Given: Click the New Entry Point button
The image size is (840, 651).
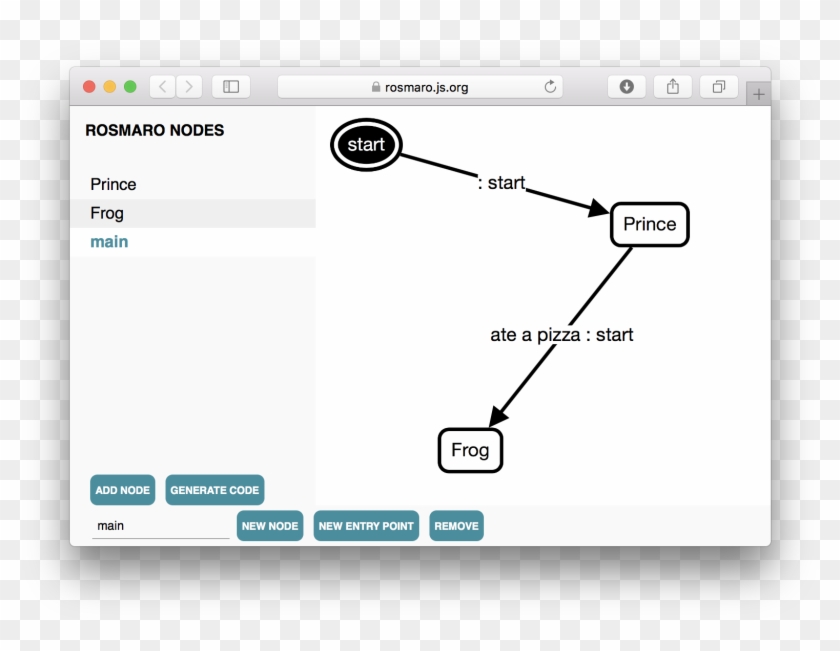Looking at the screenshot, I should tap(366, 526).
